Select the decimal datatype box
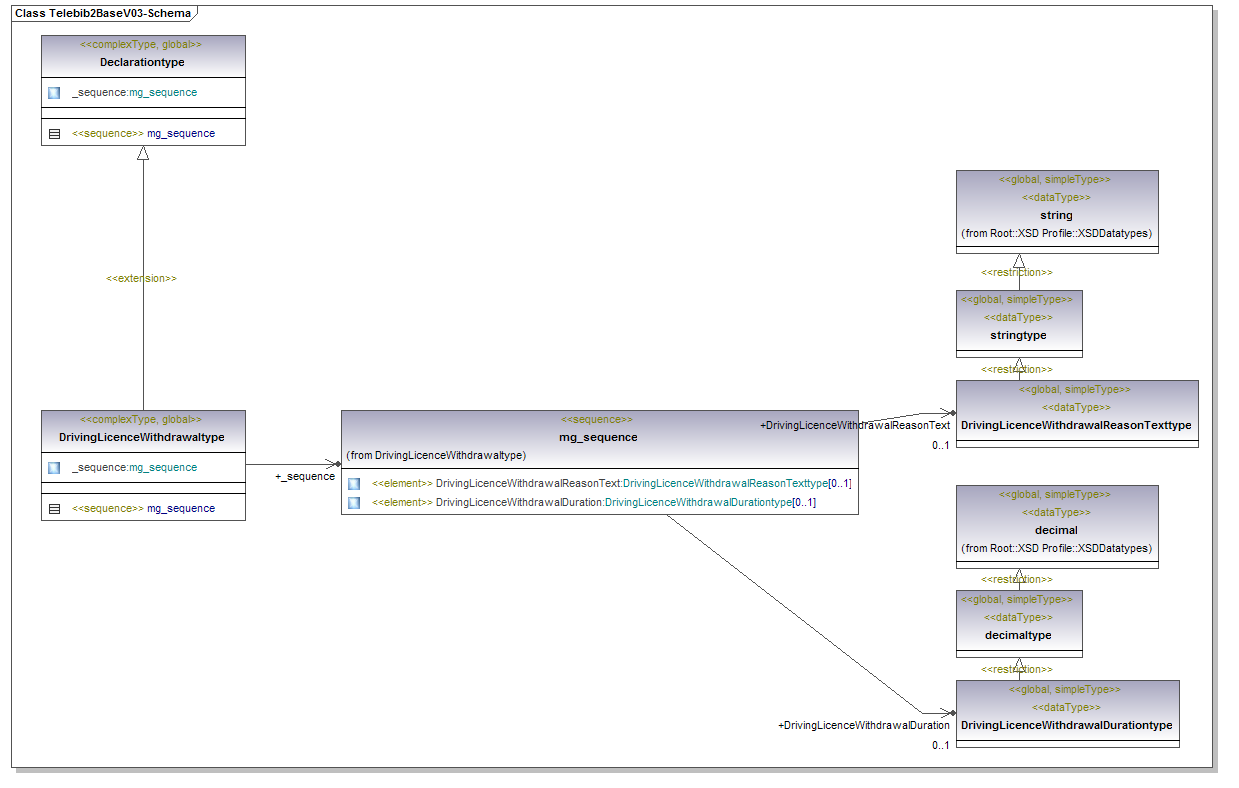The width and height of the screenshot is (1239, 788). tap(1056, 527)
